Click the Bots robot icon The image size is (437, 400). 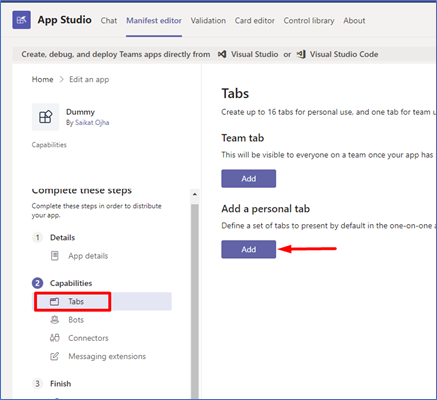pos(55,320)
